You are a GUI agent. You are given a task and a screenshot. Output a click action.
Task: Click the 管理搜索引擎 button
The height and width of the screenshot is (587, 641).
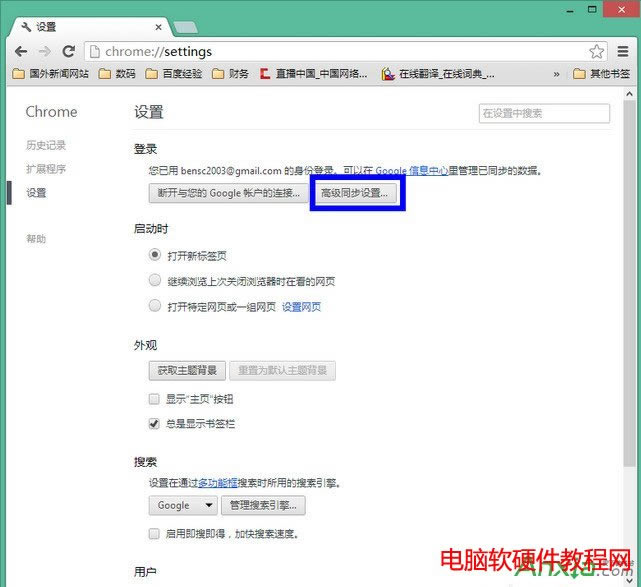(263, 506)
